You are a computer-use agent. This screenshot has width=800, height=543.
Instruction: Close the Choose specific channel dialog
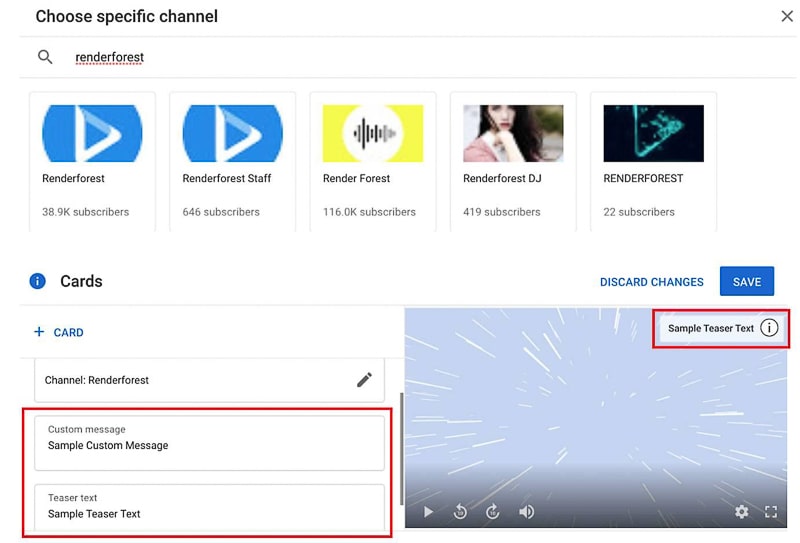pos(787,16)
